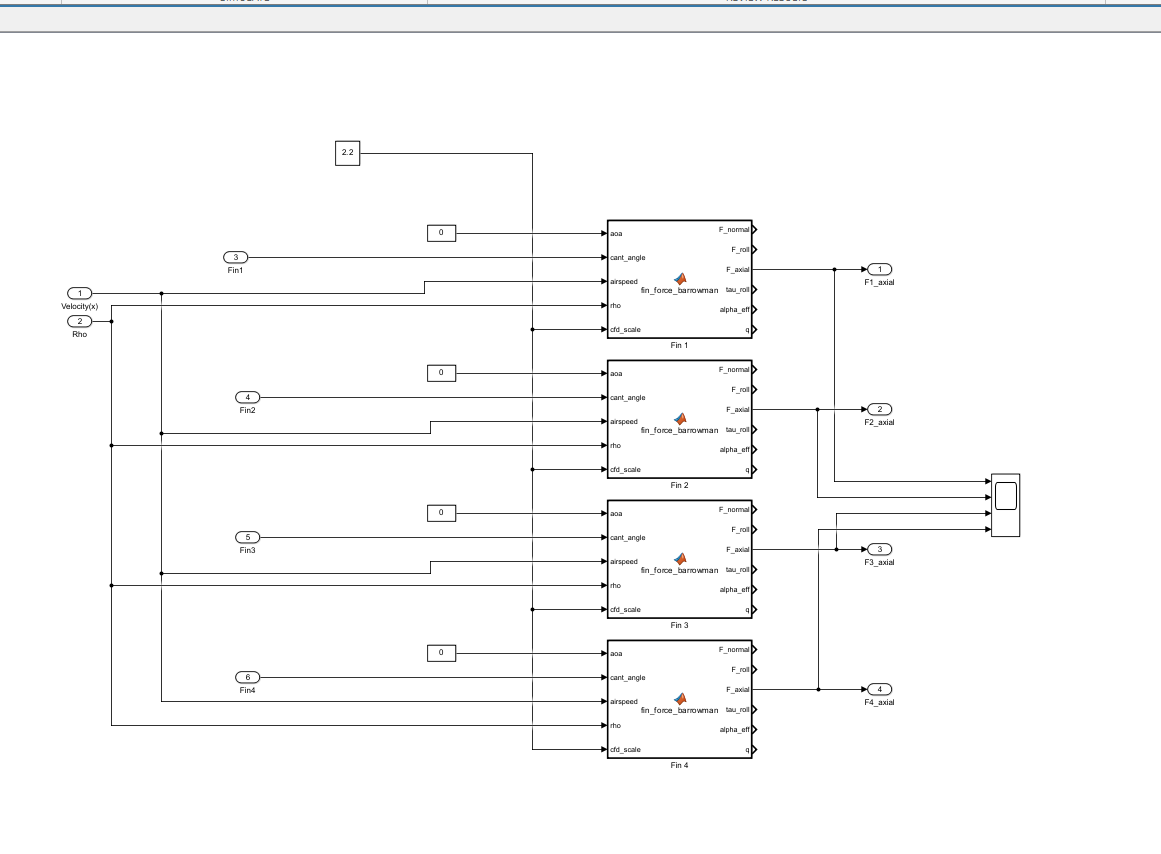
Task: Click the F_normal output port of Fin 1
Action: [x=755, y=230]
